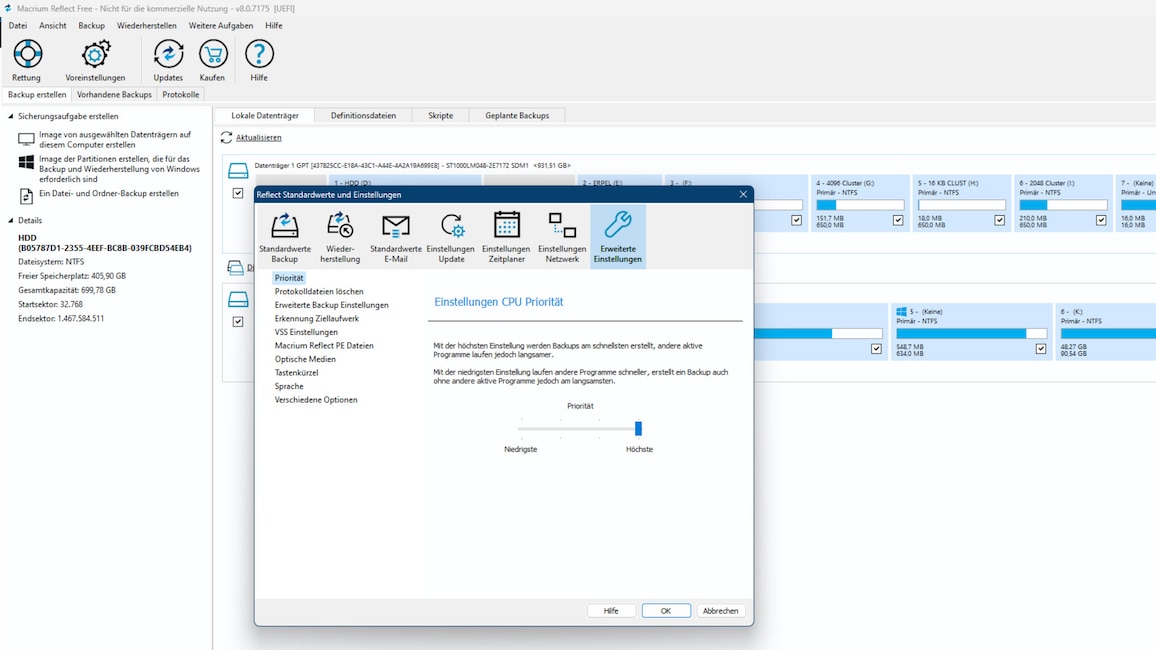Open the Weitere Aufgaben menu
This screenshot has height=650, width=1156.
(220, 25)
